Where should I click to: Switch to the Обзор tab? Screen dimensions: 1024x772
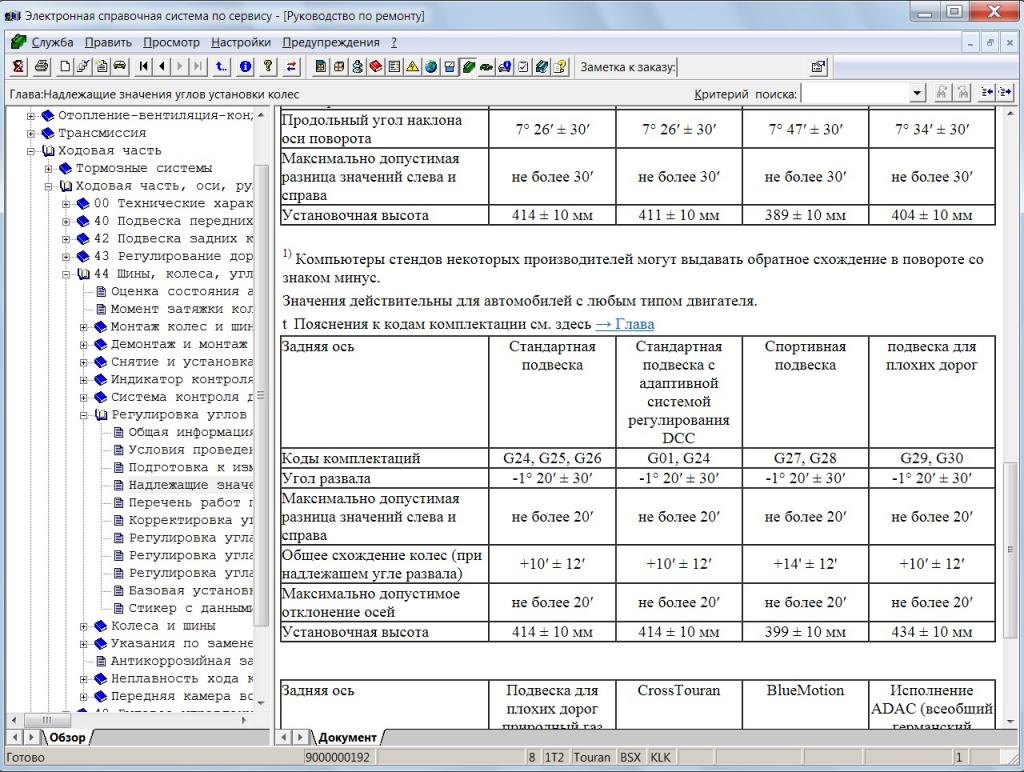point(67,737)
